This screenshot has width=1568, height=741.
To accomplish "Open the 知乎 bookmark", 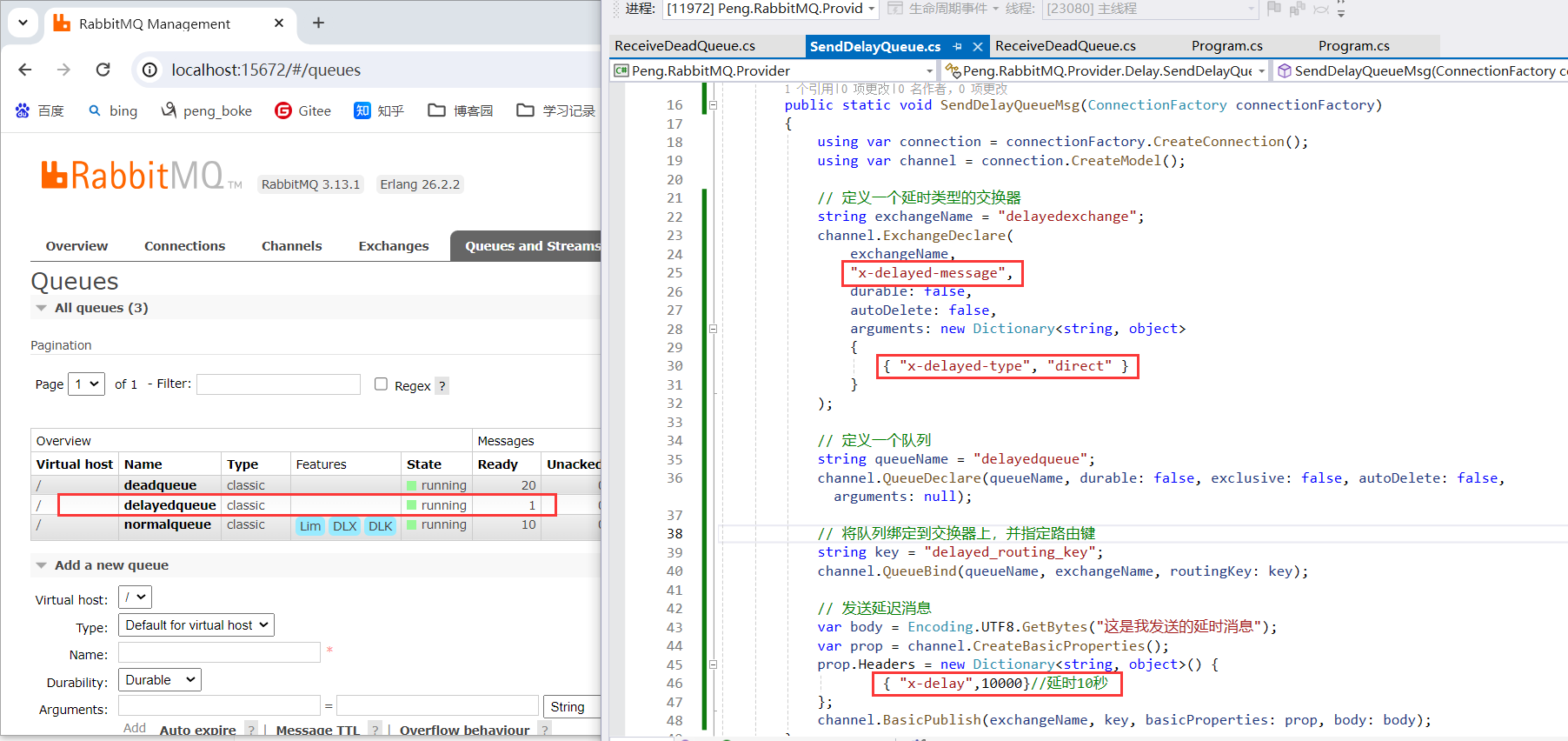I will coord(379,110).
